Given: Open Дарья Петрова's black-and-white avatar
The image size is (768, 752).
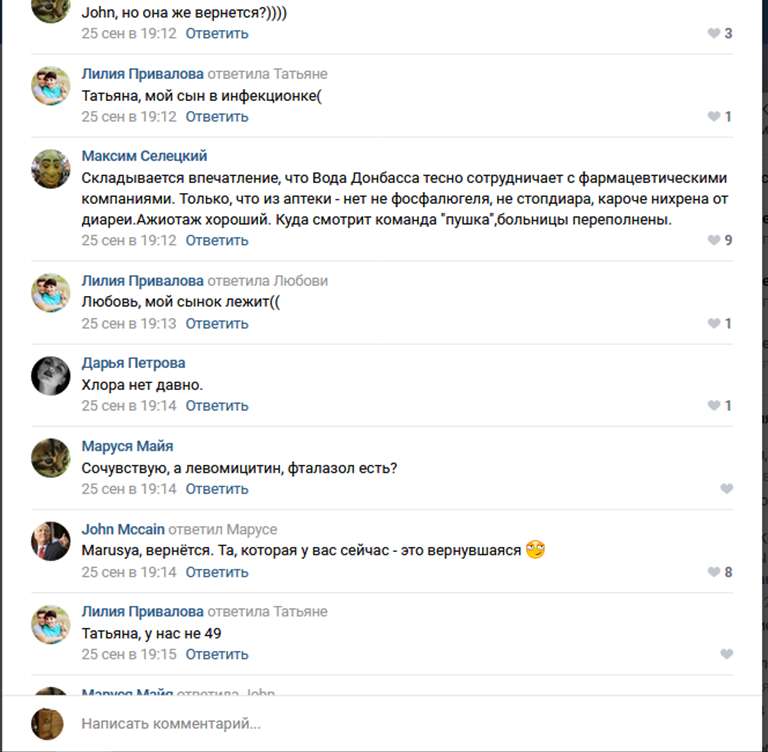Looking at the screenshot, I should (x=51, y=375).
